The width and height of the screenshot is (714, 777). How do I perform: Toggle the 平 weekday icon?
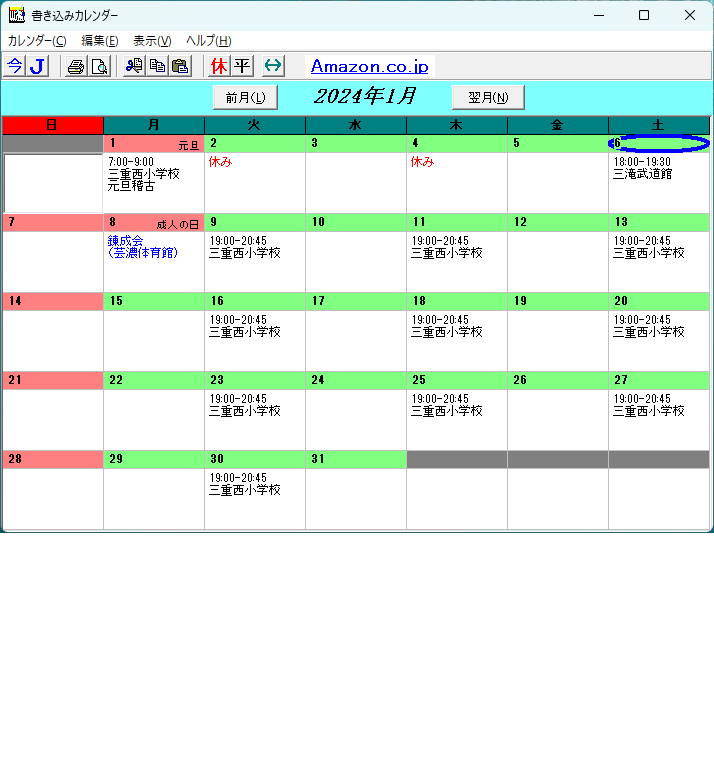click(242, 67)
